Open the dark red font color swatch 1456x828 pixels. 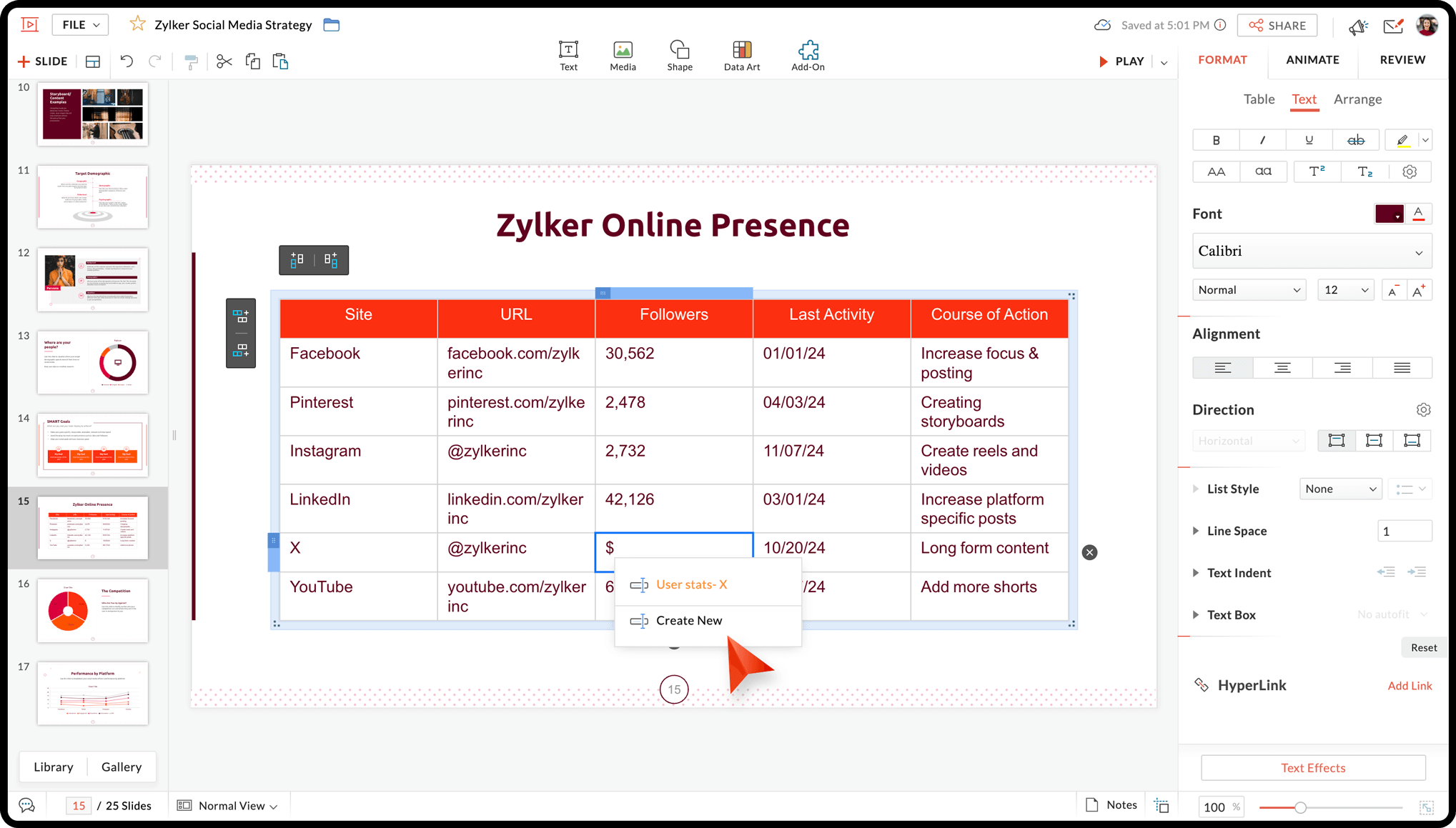pos(1389,214)
